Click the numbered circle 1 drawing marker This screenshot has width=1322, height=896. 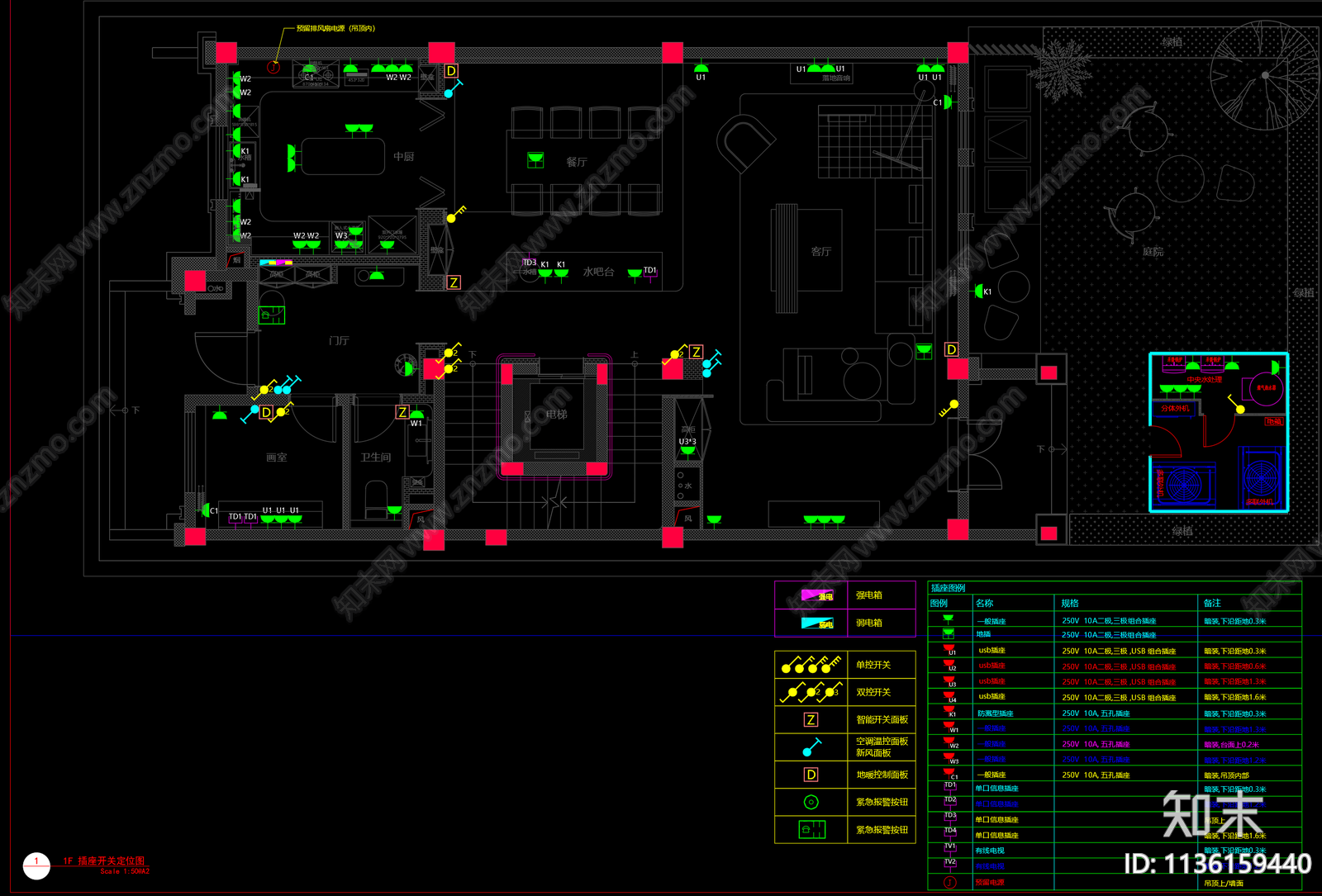[36, 865]
